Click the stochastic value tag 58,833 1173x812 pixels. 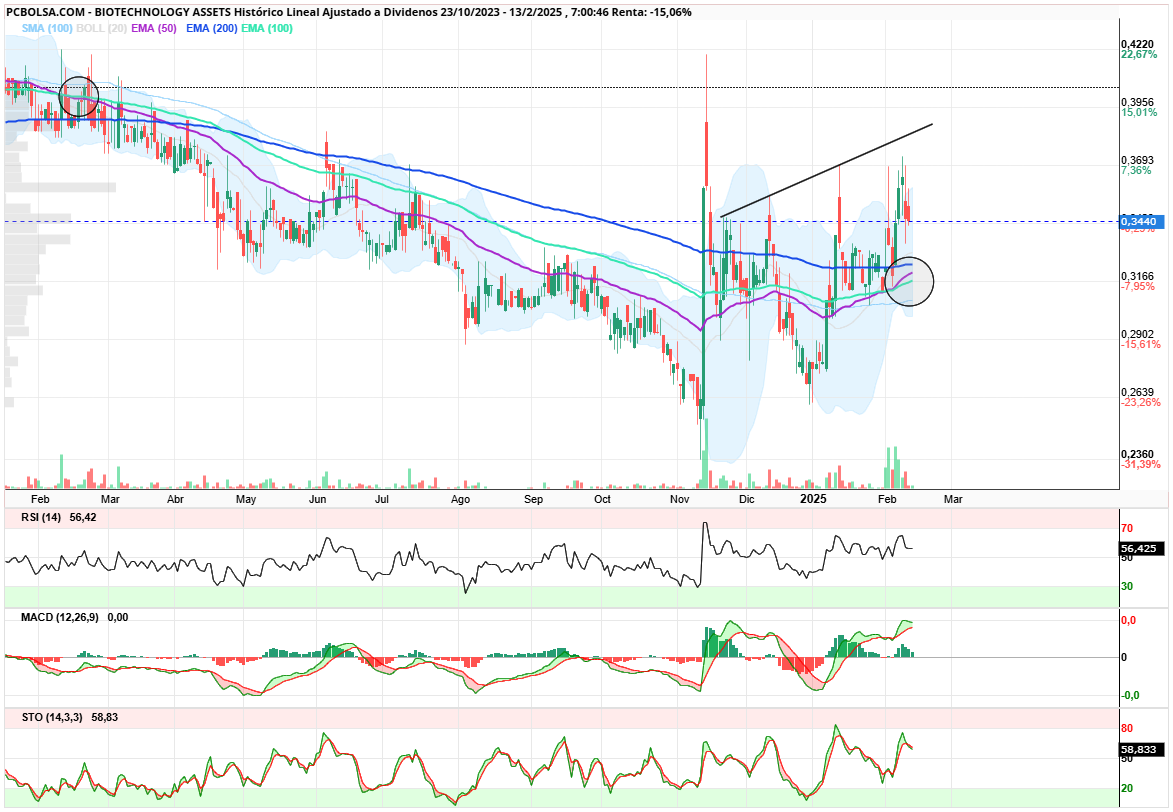(1142, 749)
